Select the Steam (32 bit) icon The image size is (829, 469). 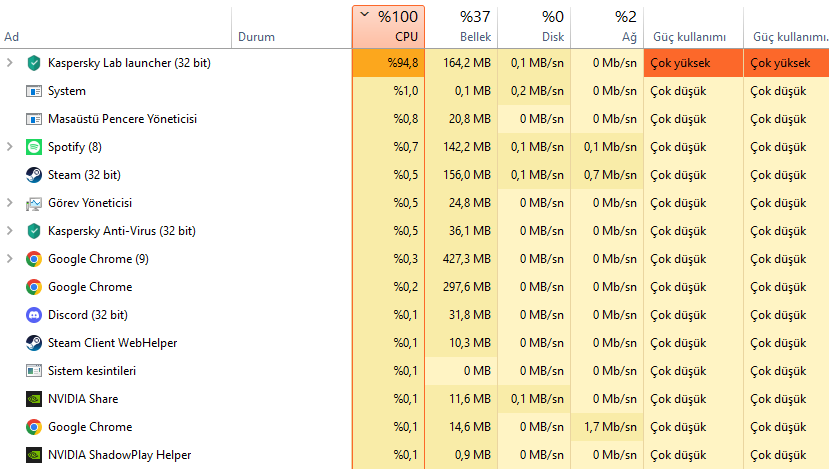pyautogui.click(x=33, y=175)
